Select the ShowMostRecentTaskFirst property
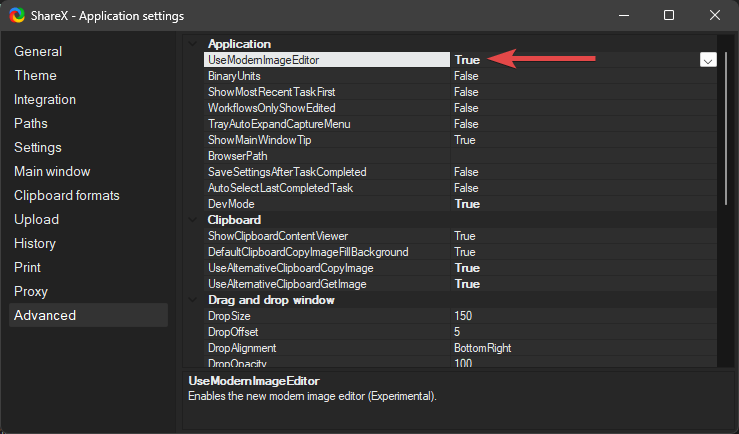This screenshot has height=434, width=739. pyautogui.click(x=271, y=92)
